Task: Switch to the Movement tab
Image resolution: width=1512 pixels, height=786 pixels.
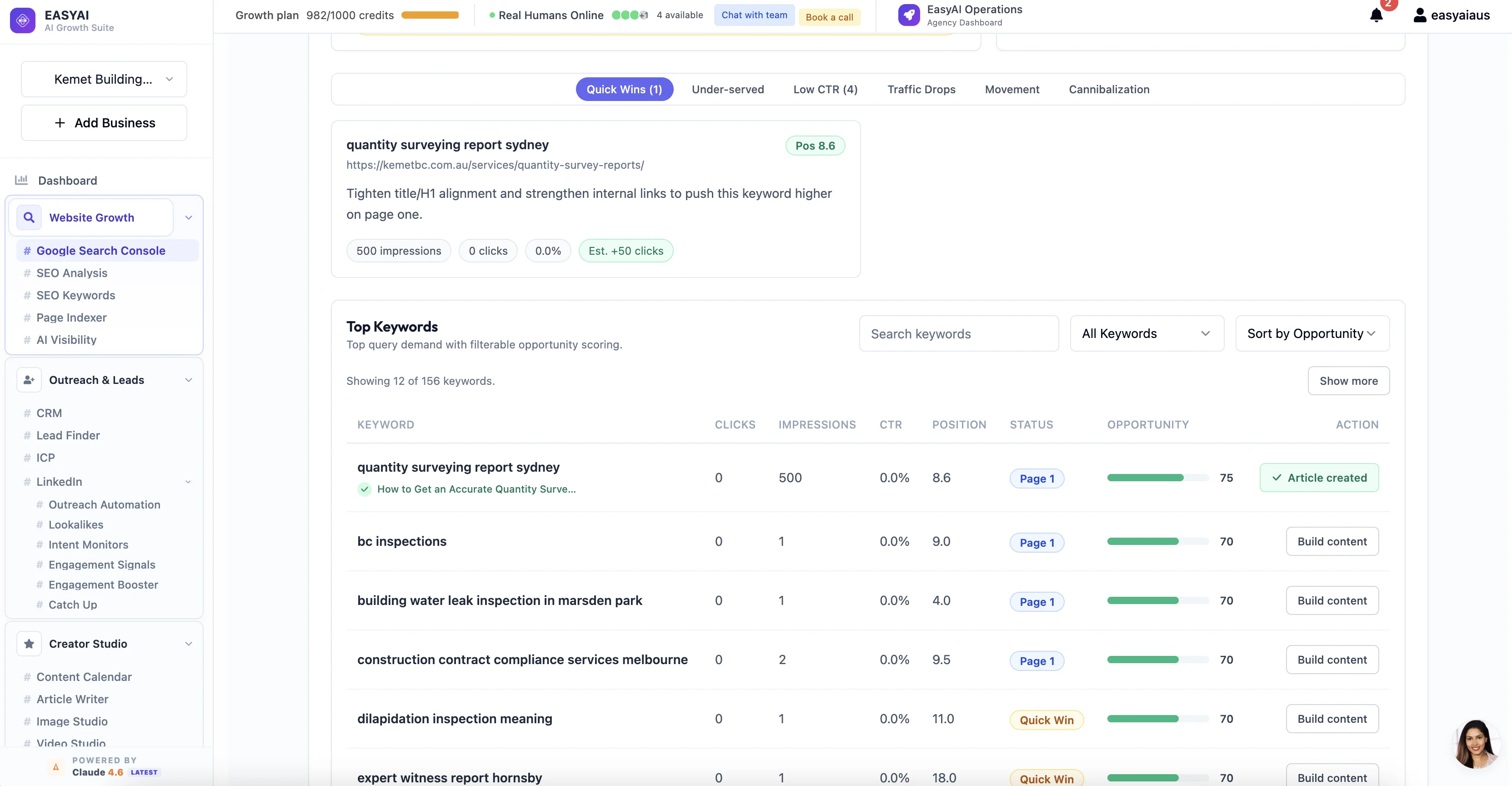Action: [x=1011, y=89]
